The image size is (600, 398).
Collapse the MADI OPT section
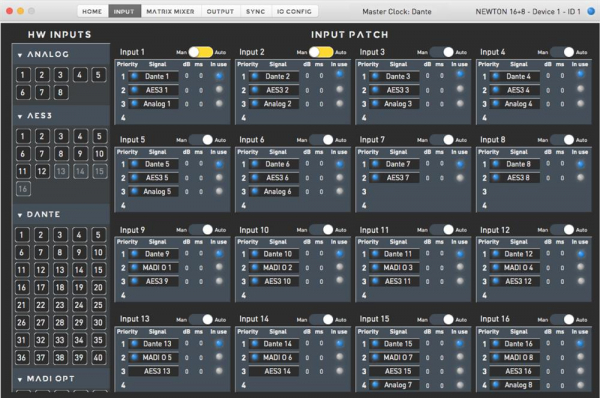point(20,379)
